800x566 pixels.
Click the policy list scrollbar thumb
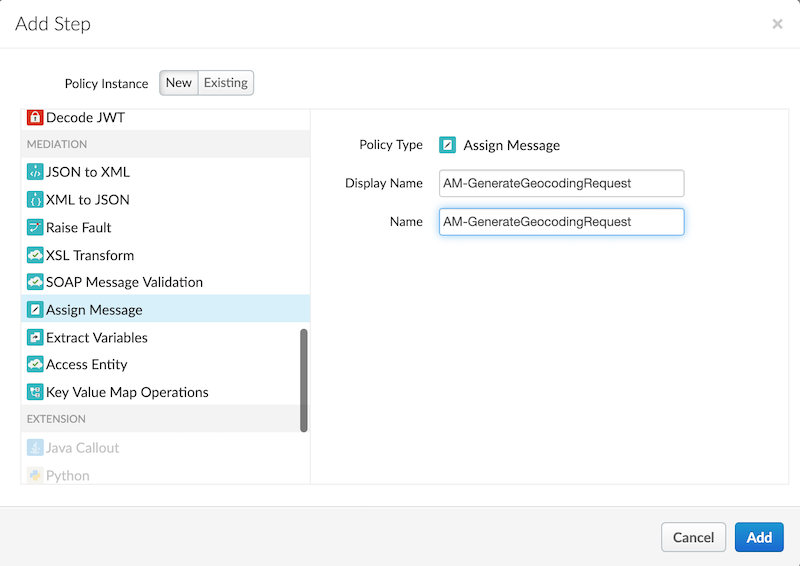click(x=304, y=380)
